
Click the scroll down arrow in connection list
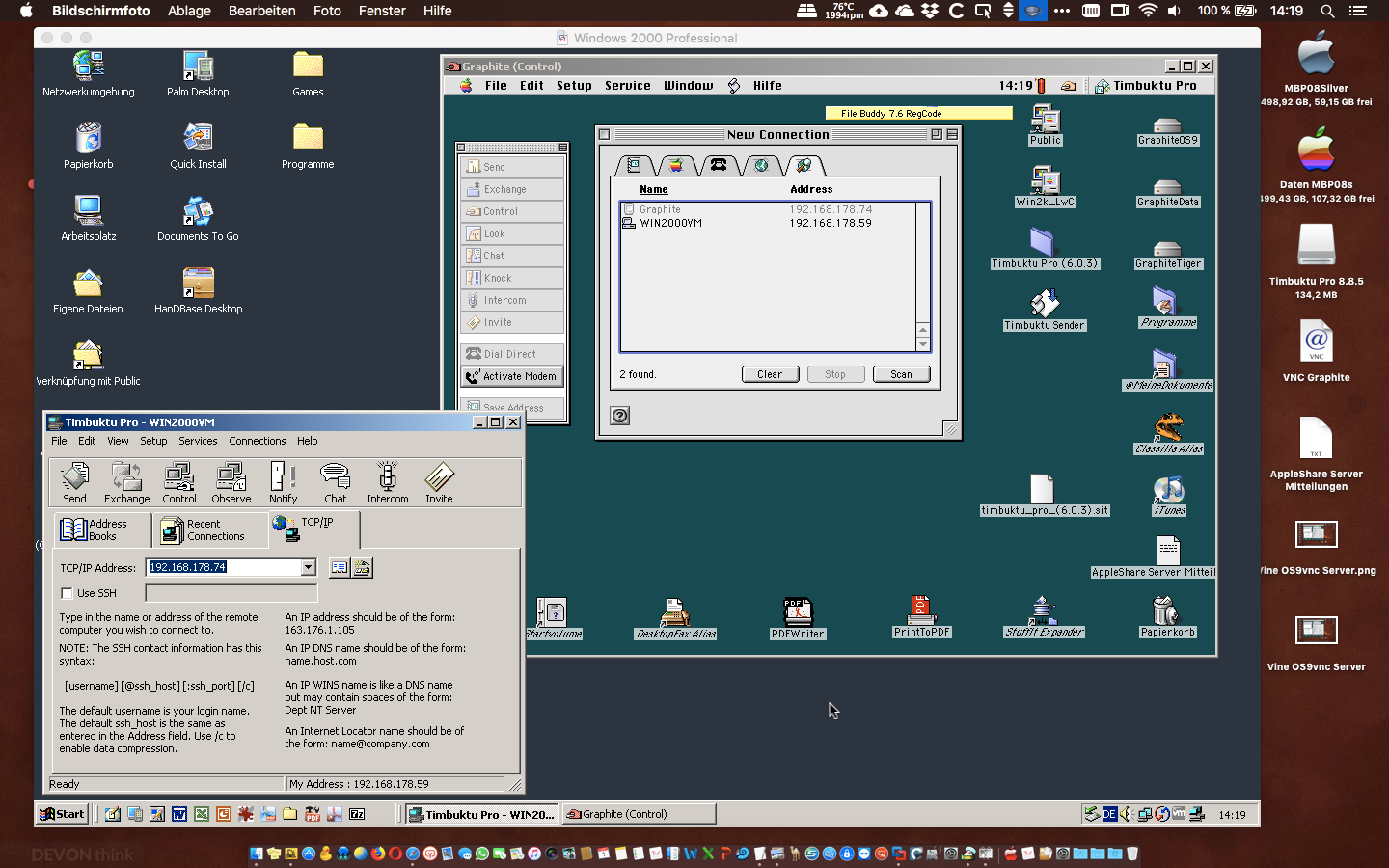(923, 343)
